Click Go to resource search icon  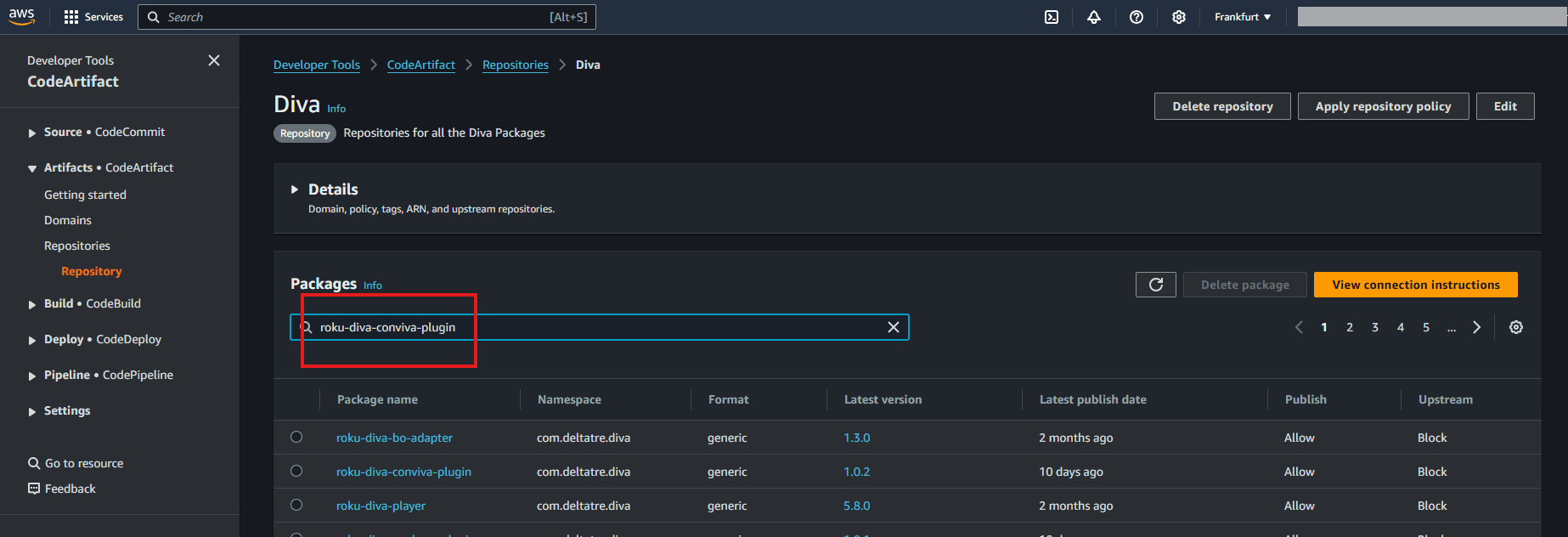[x=34, y=463]
